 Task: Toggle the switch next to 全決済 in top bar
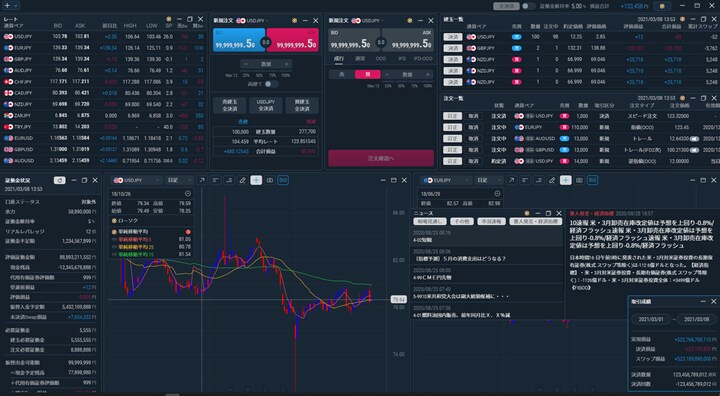coord(529,6)
